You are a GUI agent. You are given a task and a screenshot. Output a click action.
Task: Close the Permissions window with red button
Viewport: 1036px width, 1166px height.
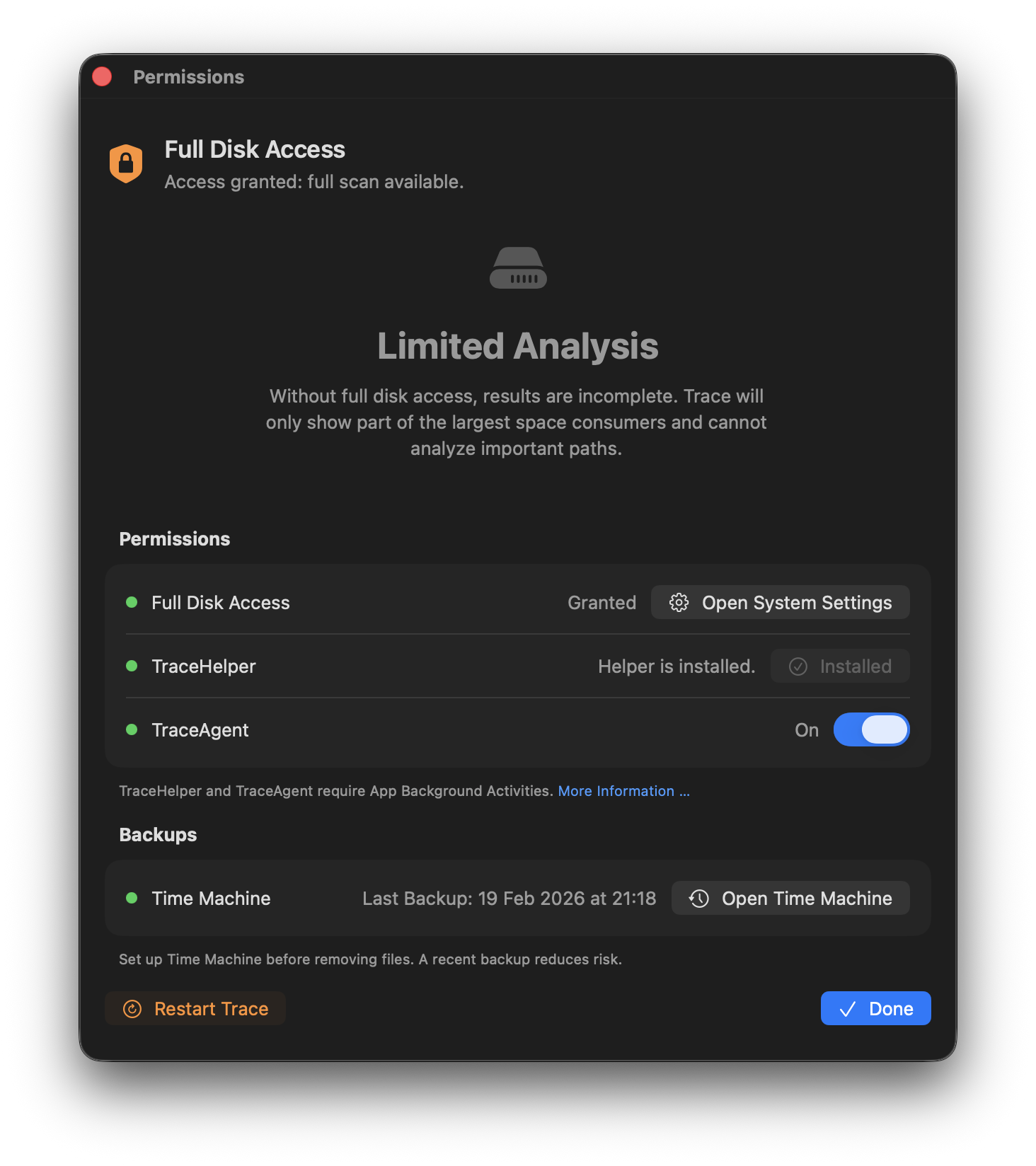[102, 76]
